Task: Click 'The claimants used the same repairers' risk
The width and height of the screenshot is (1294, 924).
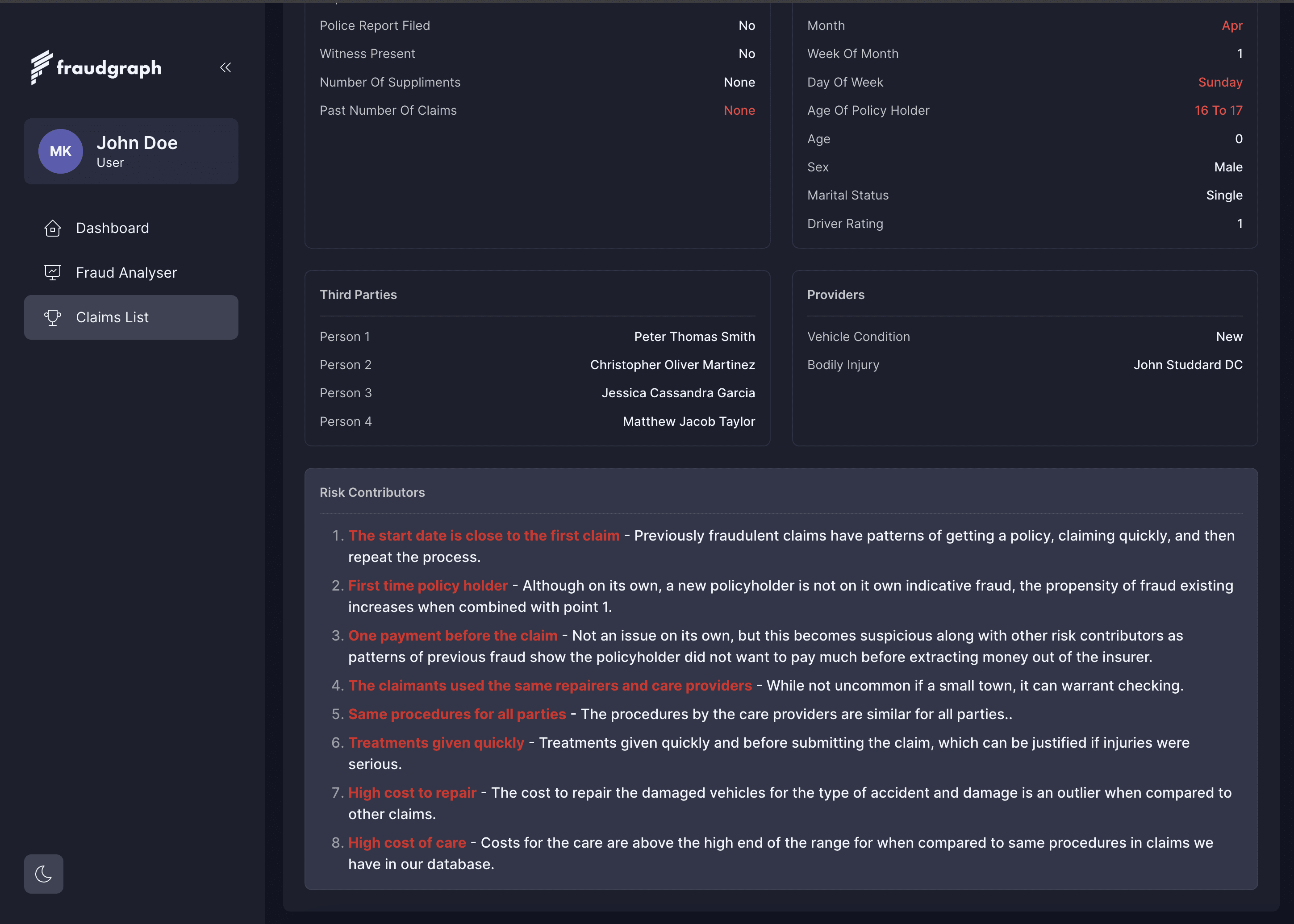Action: pyautogui.click(x=550, y=686)
